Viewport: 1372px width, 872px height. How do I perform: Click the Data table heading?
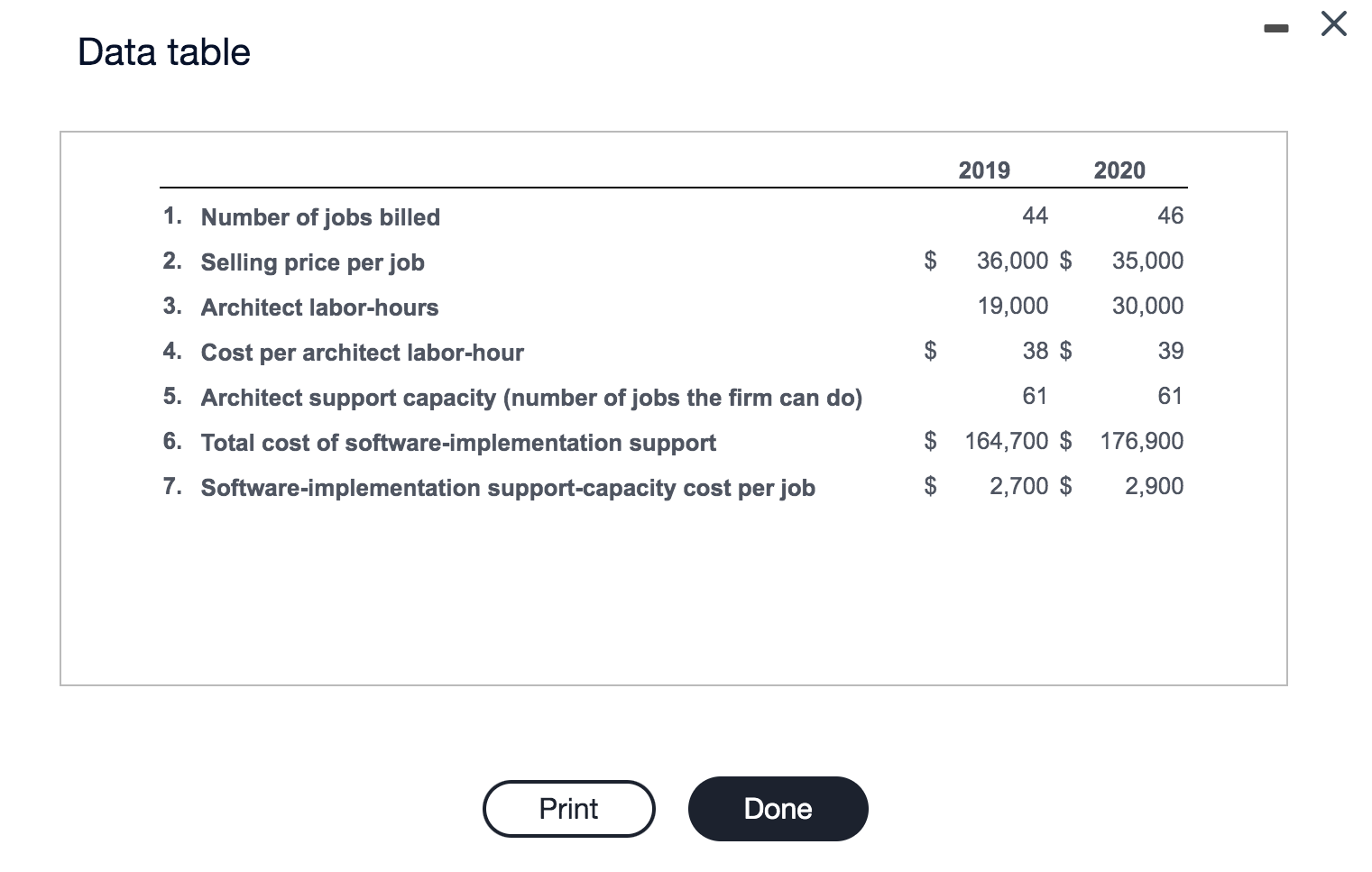coord(164,52)
